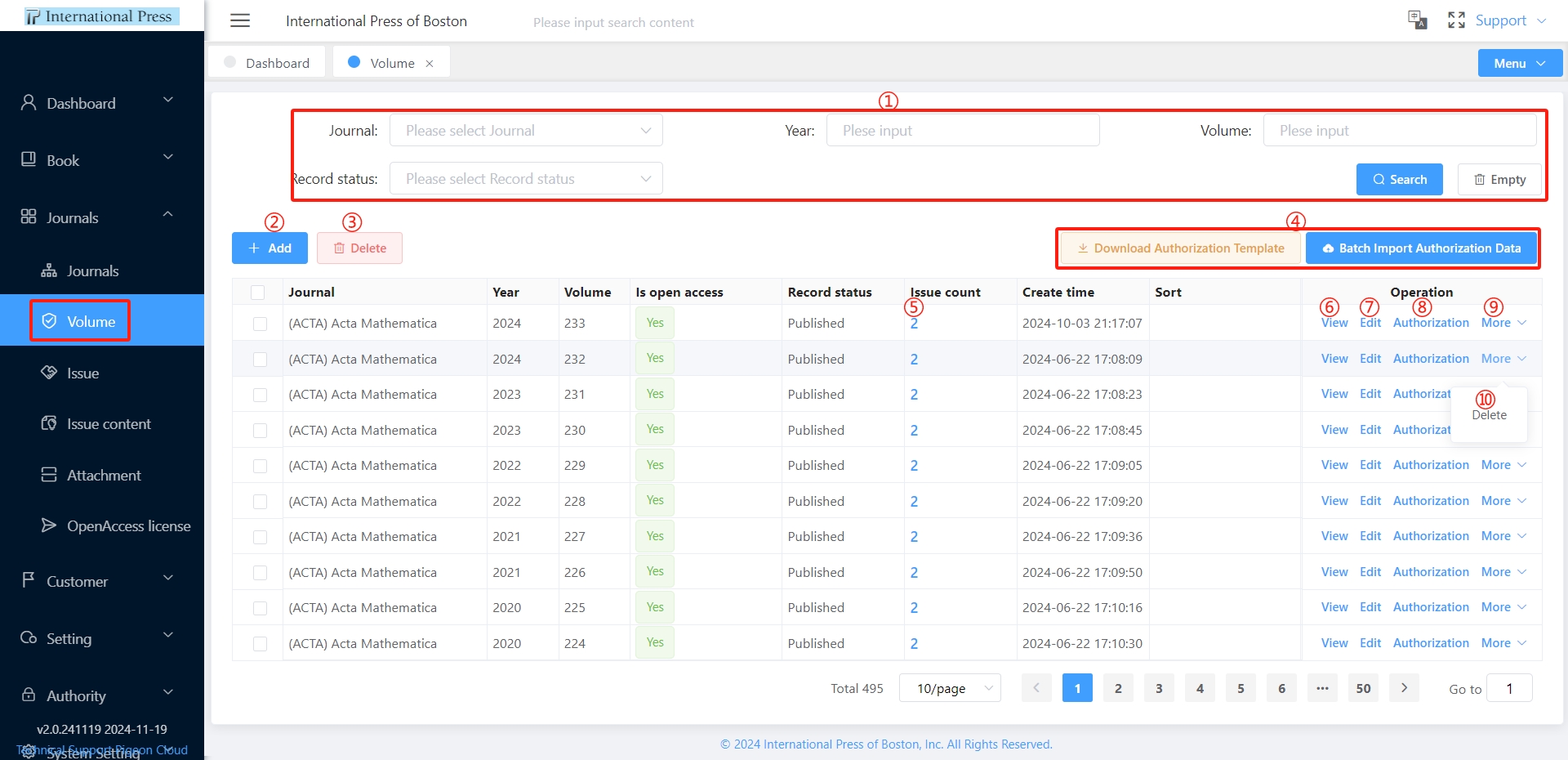Open the blue Menu dropdown button

click(1520, 63)
